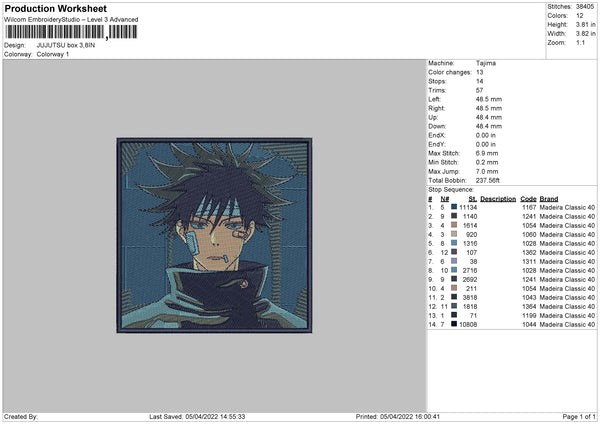600x424 pixels.
Task: Select design name "JUJUTSU box 3,8IN"
Action: 66,45
